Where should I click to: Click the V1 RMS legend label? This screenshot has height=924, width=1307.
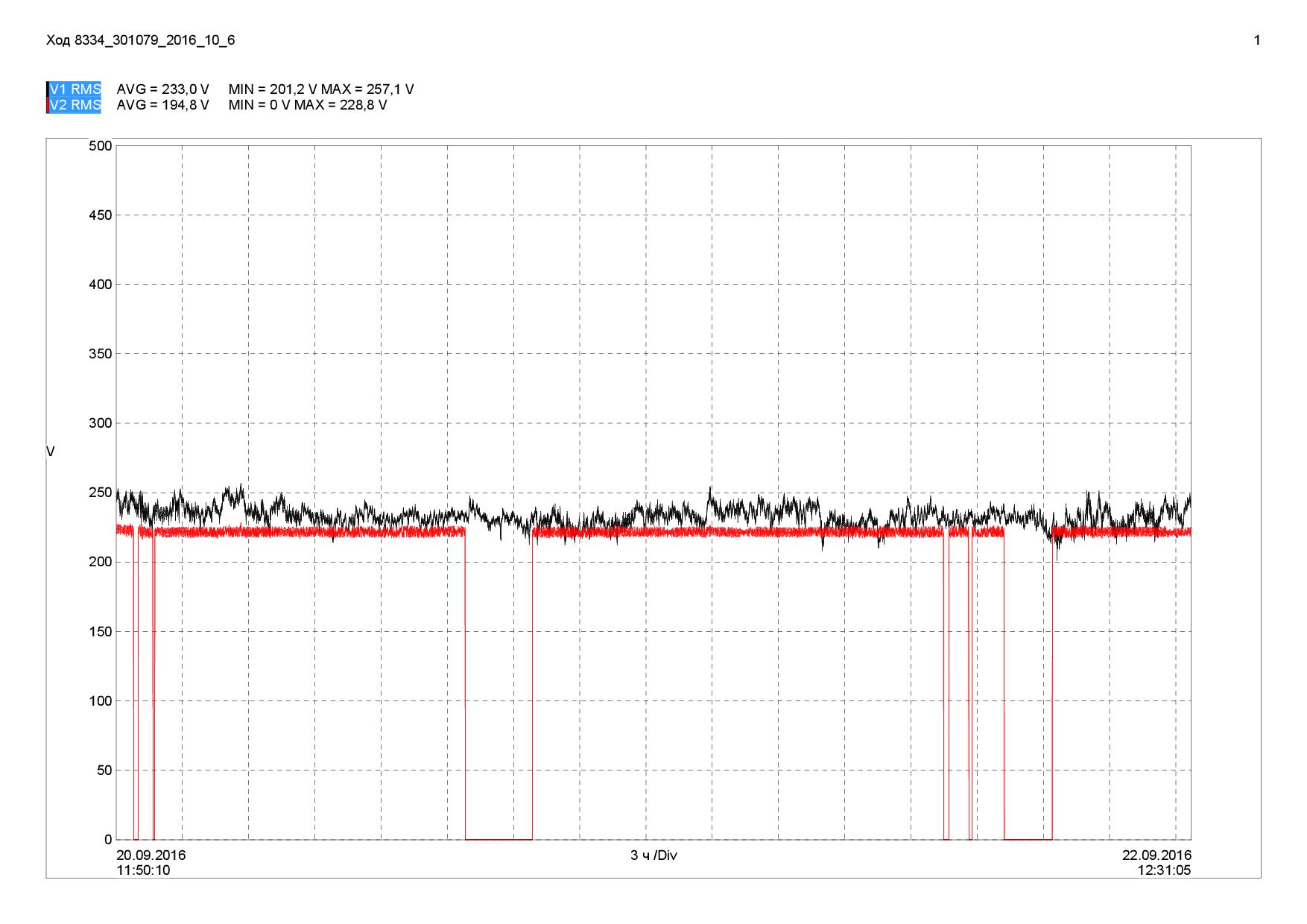[x=75, y=89]
